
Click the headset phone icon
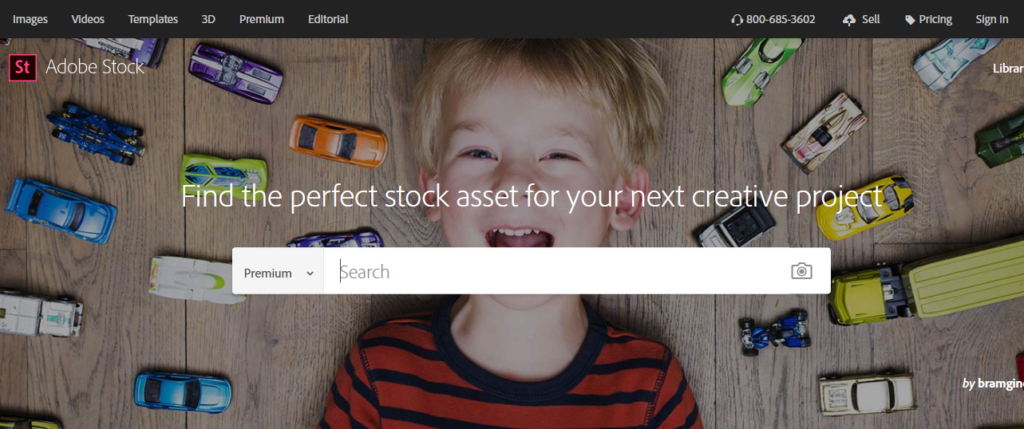[737, 20]
